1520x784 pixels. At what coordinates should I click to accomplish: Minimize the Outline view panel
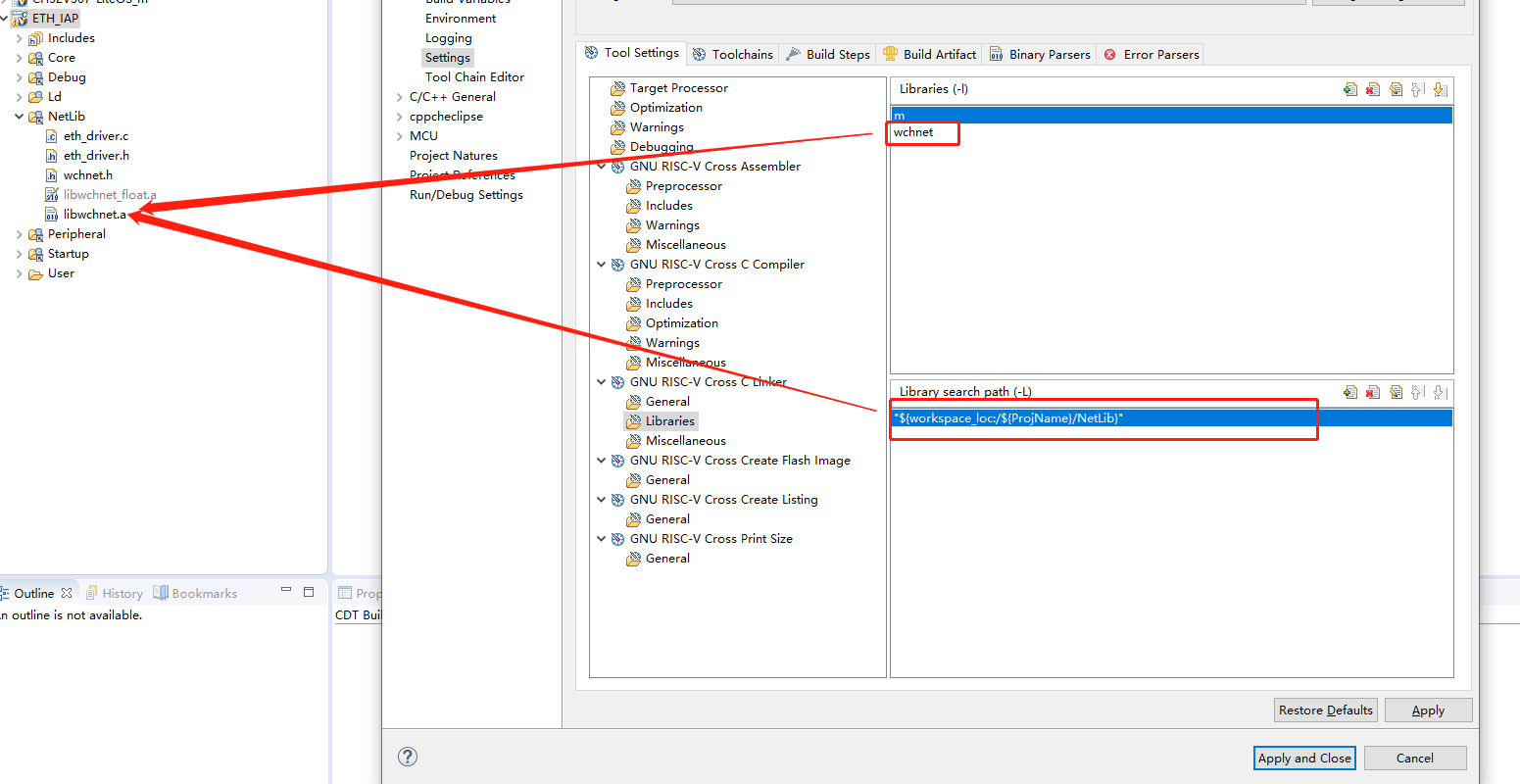click(x=286, y=592)
